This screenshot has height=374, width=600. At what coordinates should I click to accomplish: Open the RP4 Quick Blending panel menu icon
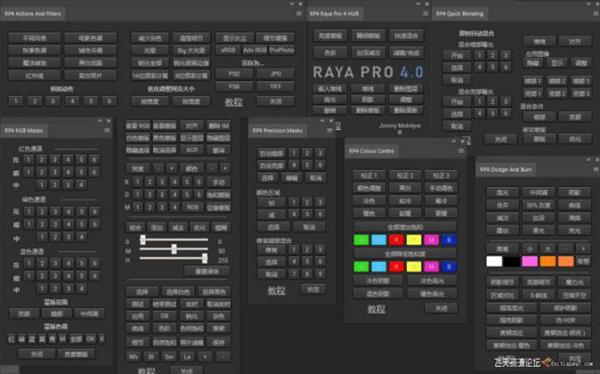click(x=596, y=13)
